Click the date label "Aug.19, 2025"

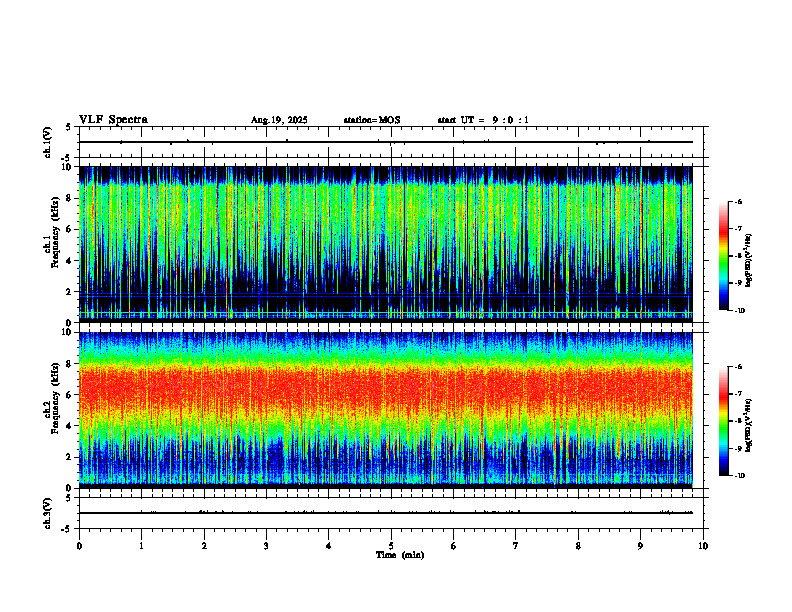pyautogui.click(x=279, y=120)
